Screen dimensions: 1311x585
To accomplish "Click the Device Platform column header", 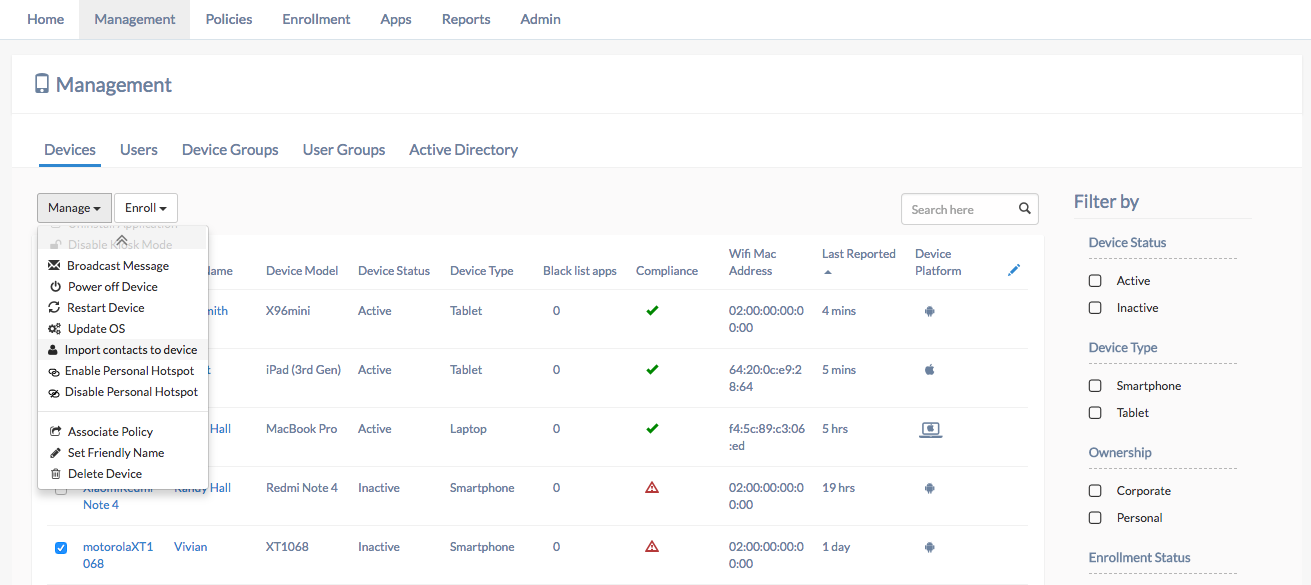I will pos(938,262).
